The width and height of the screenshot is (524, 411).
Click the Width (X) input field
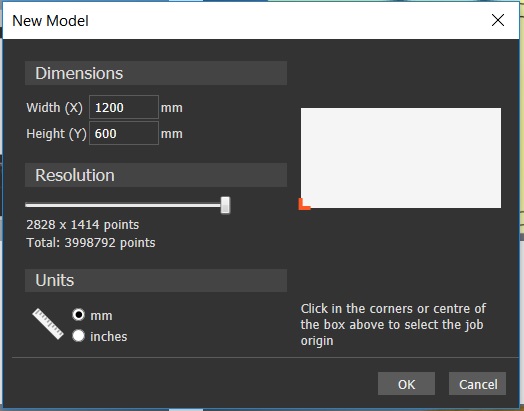click(124, 107)
